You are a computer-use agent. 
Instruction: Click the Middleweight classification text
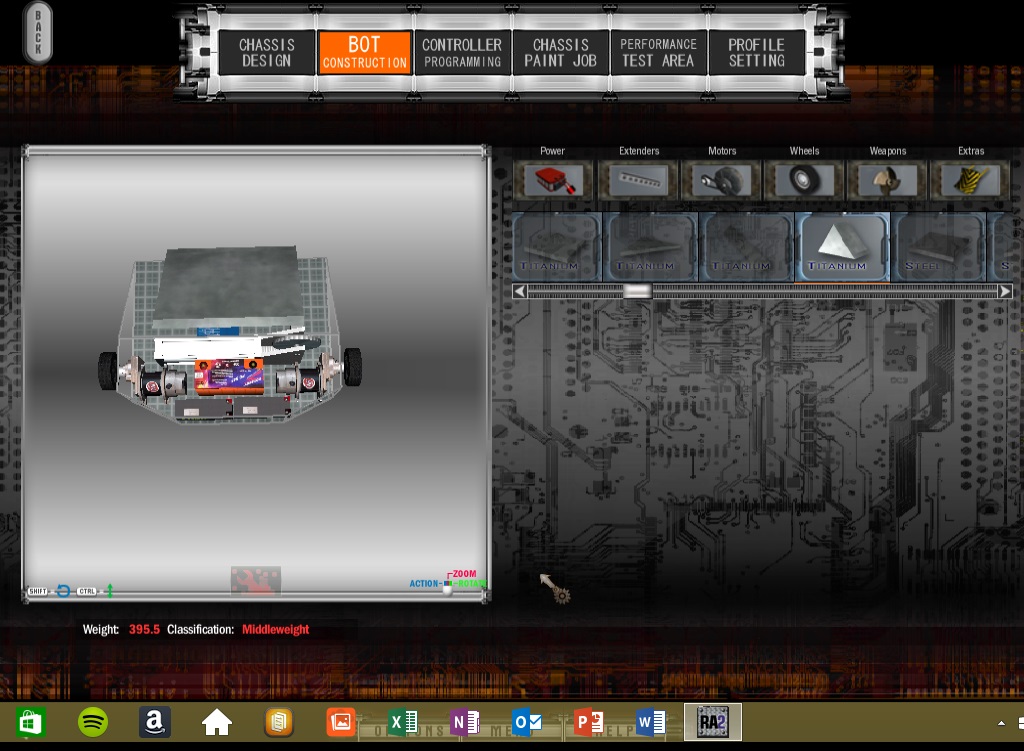point(276,630)
